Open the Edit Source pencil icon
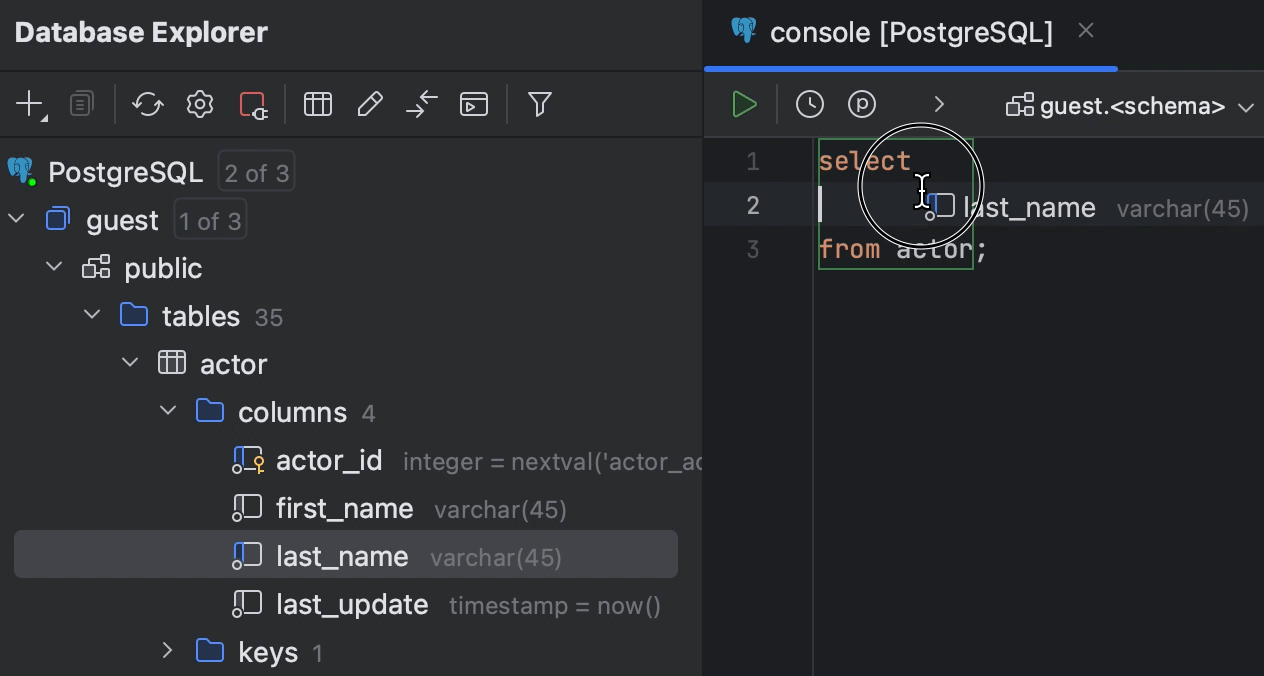This screenshot has height=676, width=1264. click(x=370, y=104)
